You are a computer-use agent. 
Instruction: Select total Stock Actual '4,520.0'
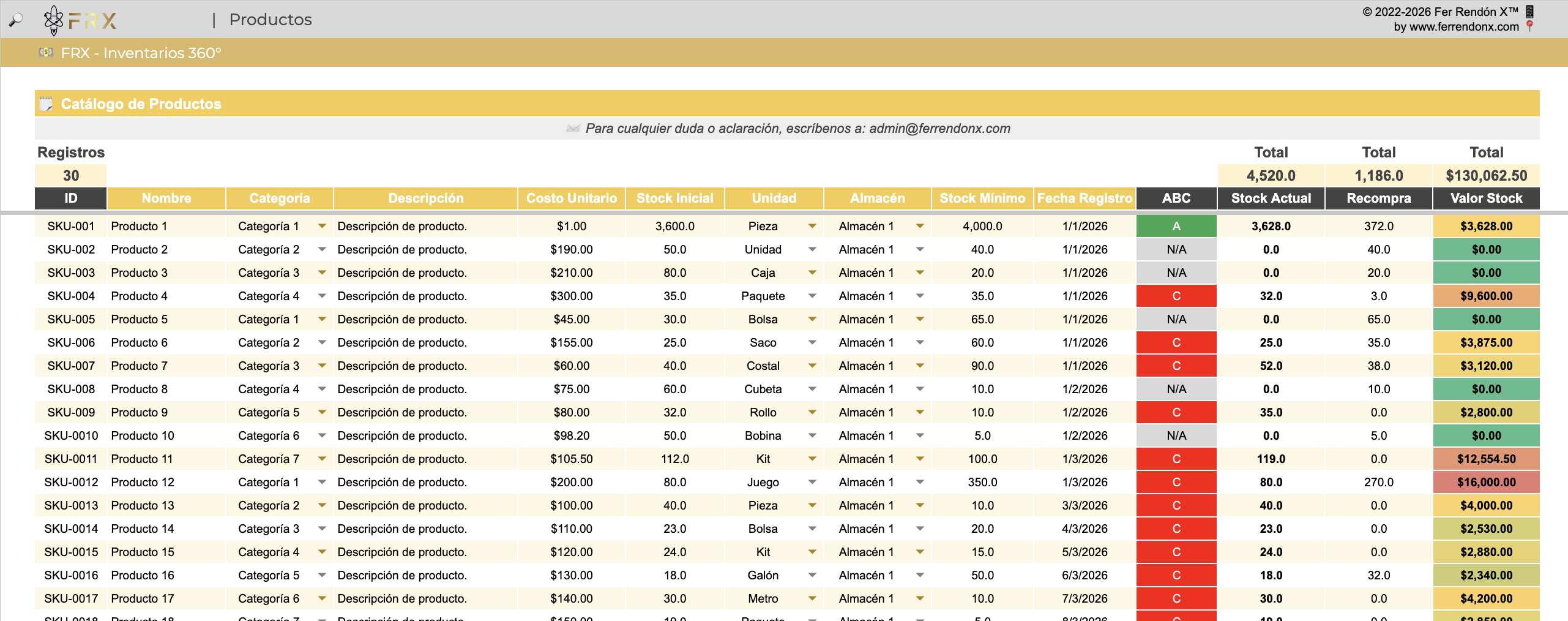click(1271, 176)
